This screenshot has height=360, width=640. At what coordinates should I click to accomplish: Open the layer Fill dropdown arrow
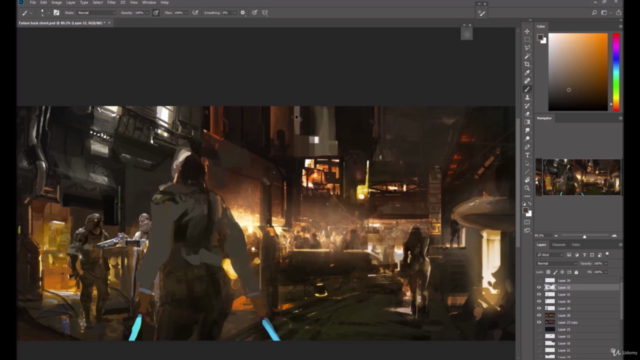click(x=606, y=272)
